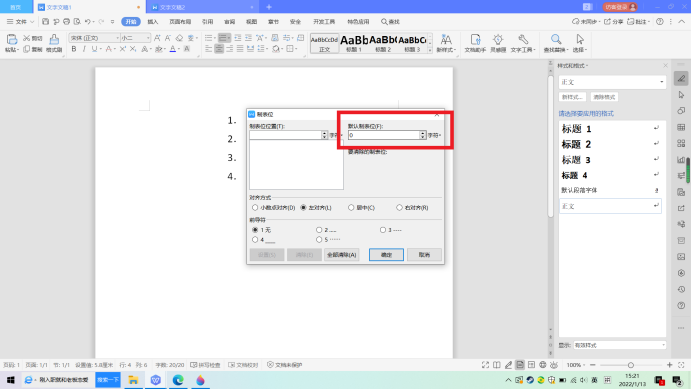692x389 pixels.
Task: Click the Bold formatting icon
Action: point(74,49)
